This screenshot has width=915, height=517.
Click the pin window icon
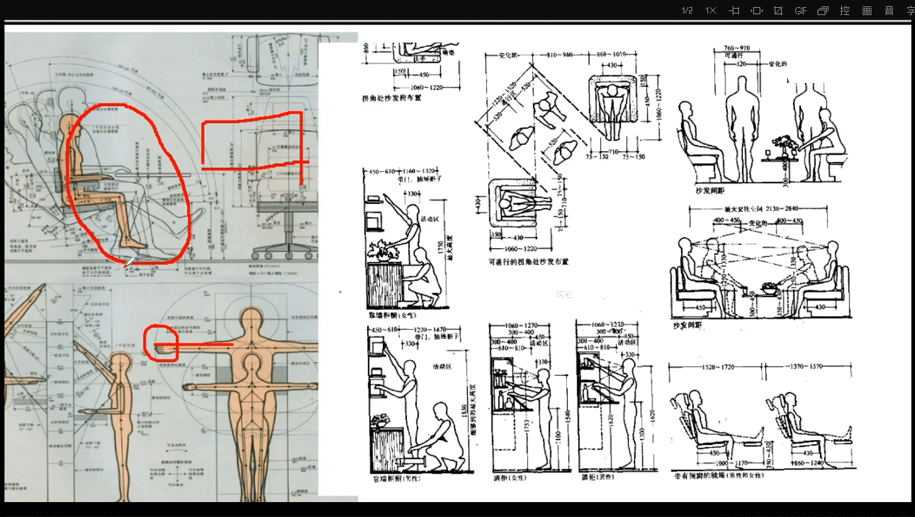[734, 10]
